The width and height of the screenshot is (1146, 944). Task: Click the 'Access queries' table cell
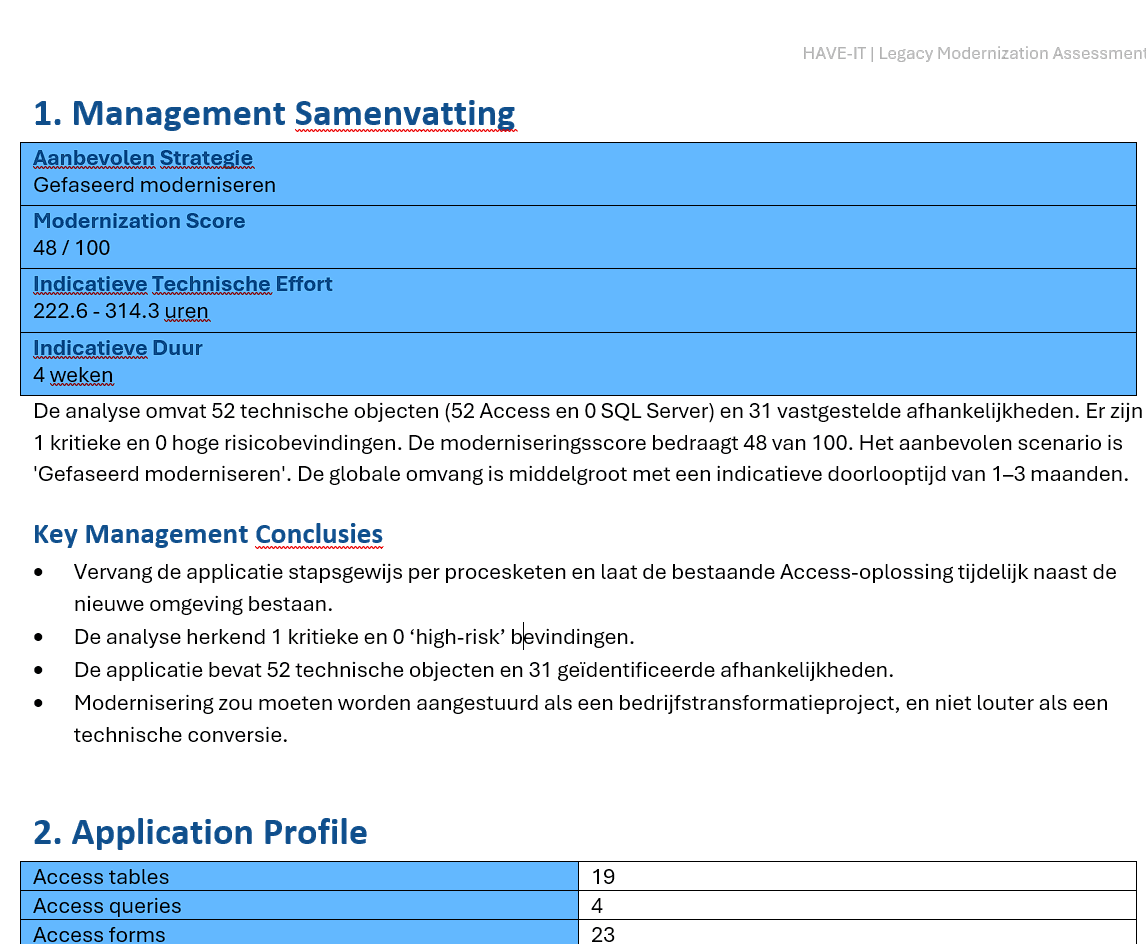(300, 905)
